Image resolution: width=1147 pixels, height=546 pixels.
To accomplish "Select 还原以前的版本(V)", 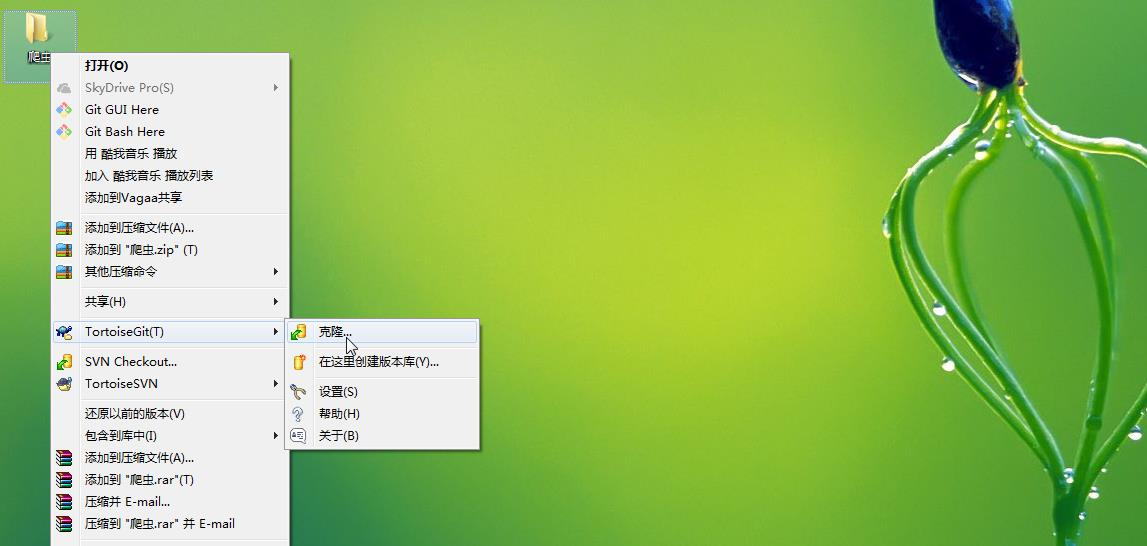I will tap(170, 414).
